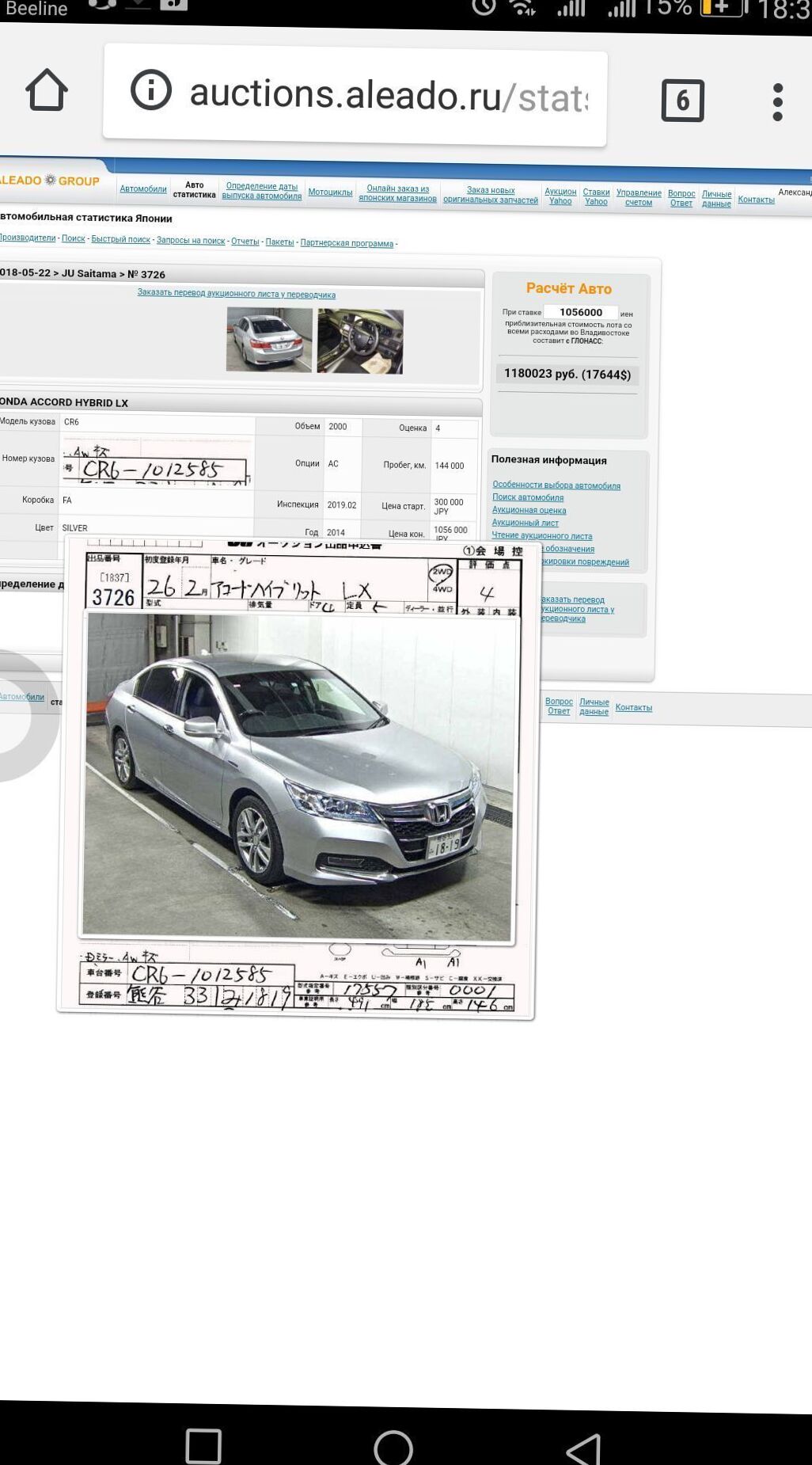Open Контакты in top navigation
This screenshot has width=812, height=1465.
[756, 200]
